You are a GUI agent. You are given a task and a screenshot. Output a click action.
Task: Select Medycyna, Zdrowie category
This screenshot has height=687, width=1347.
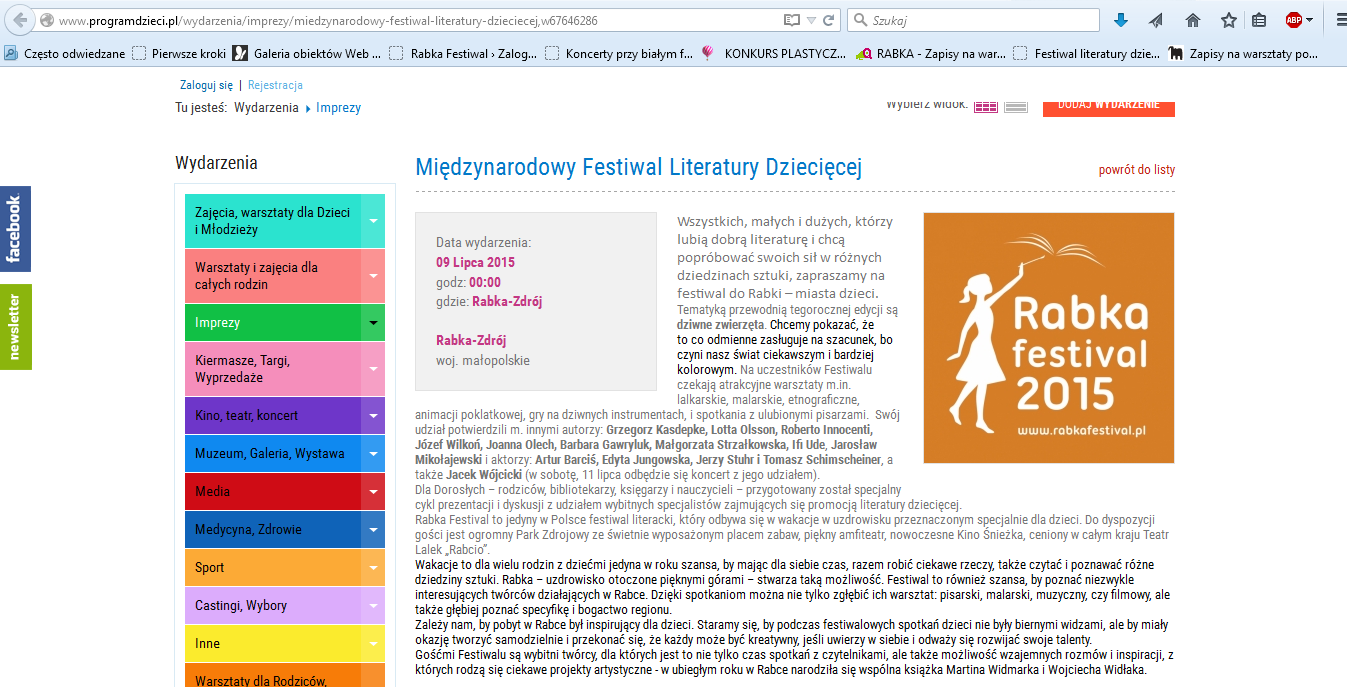[273, 529]
